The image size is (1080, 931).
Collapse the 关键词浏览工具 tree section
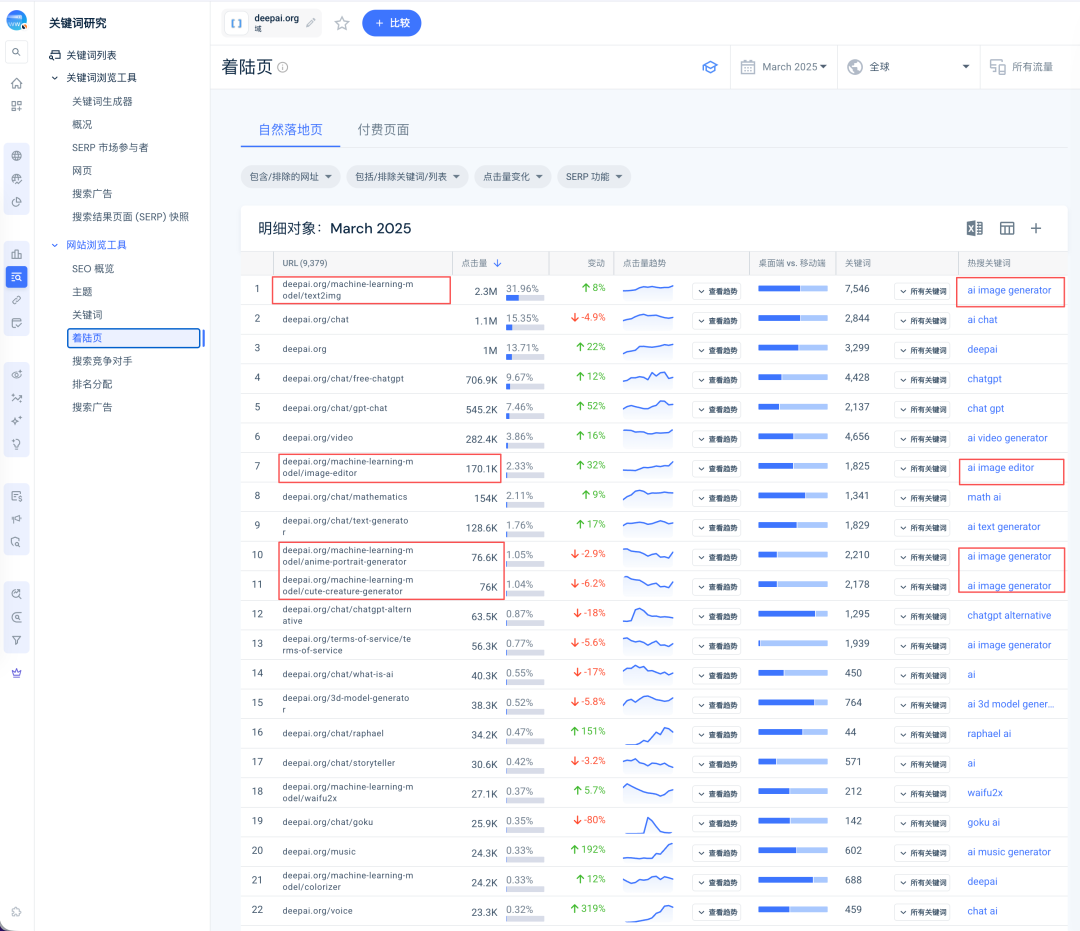54,78
